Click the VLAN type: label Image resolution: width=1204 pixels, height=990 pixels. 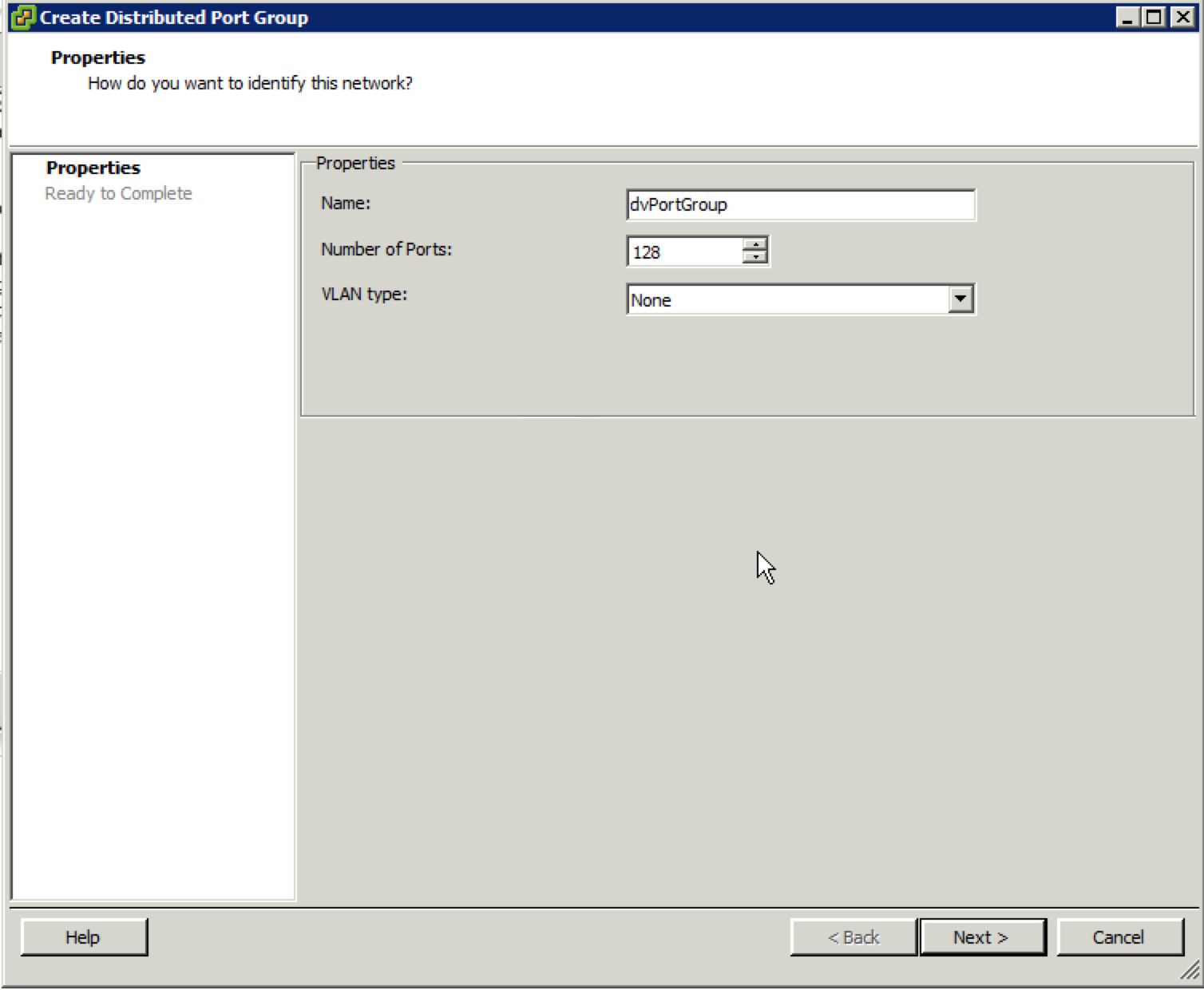(364, 295)
